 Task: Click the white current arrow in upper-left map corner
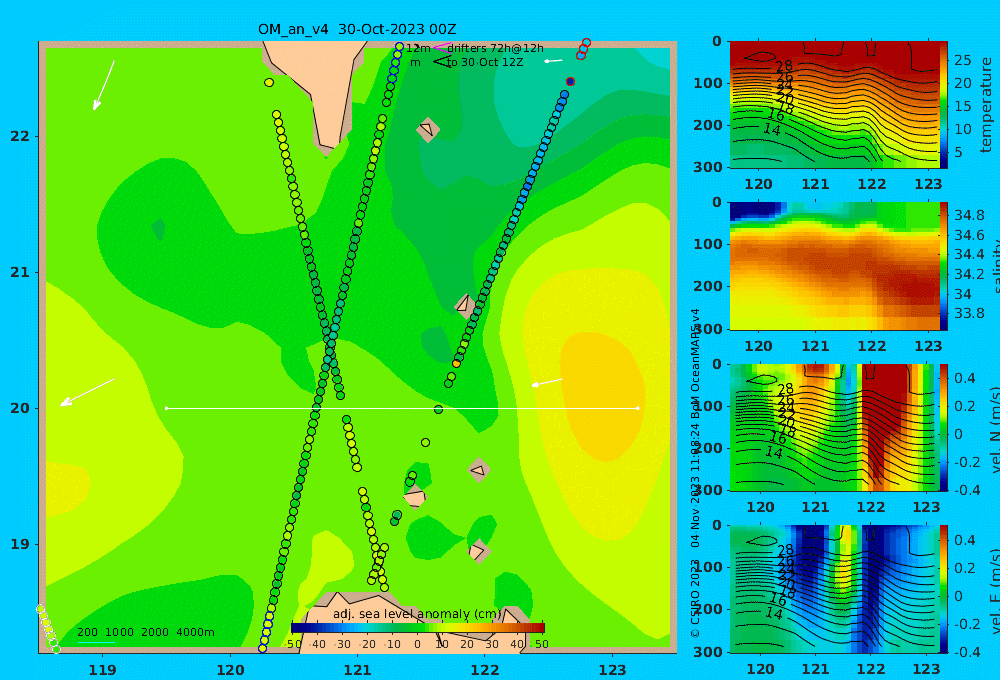point(104,85)
